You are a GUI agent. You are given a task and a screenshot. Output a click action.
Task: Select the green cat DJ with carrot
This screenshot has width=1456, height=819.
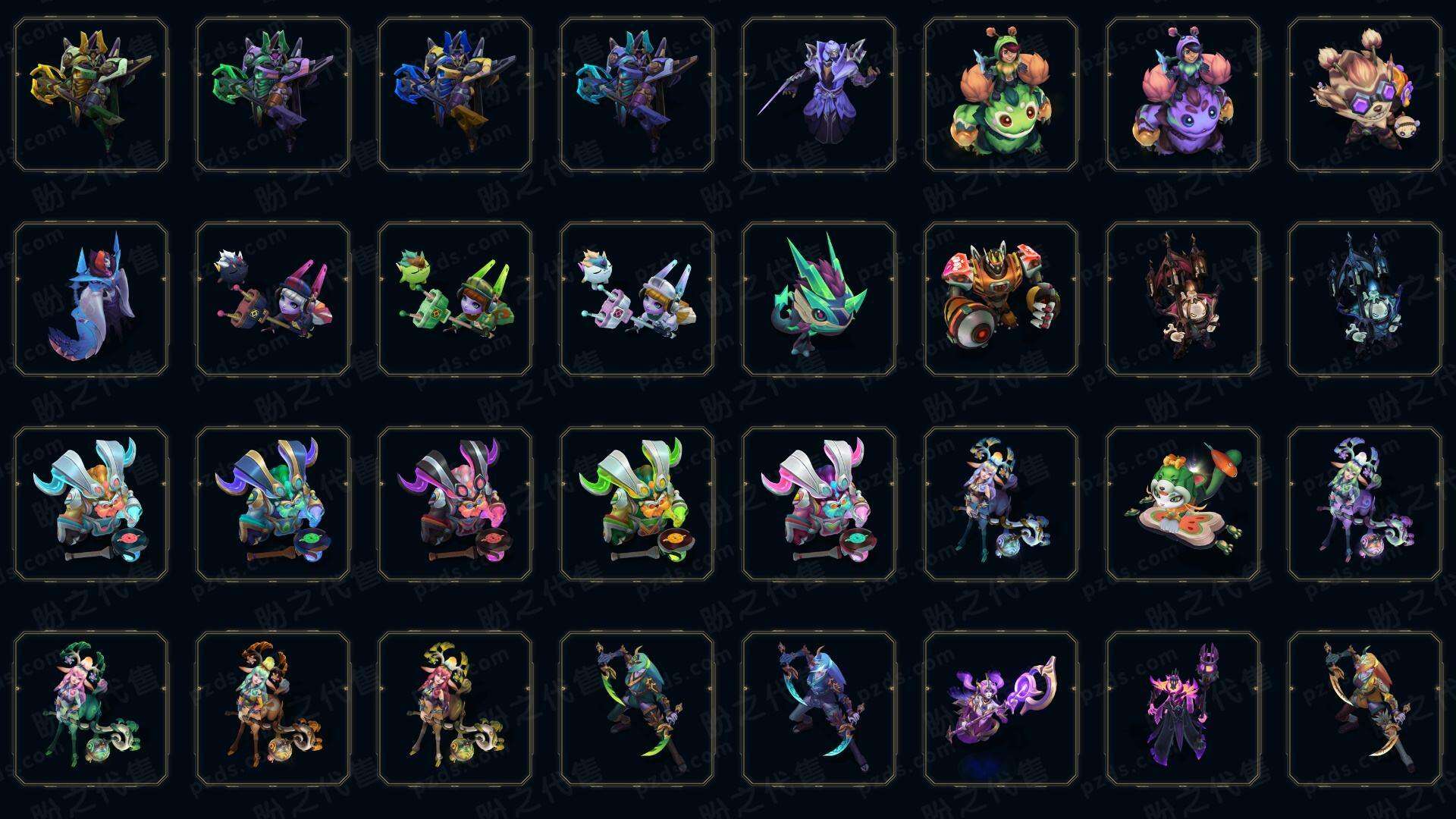[x=1183, y=504]
